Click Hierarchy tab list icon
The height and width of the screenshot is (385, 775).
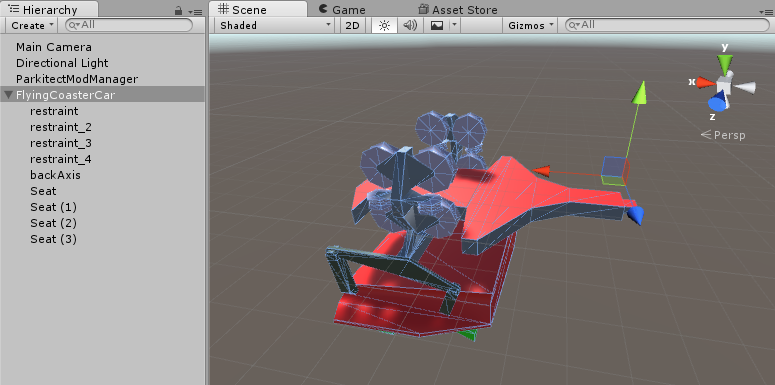pos(13,8)
